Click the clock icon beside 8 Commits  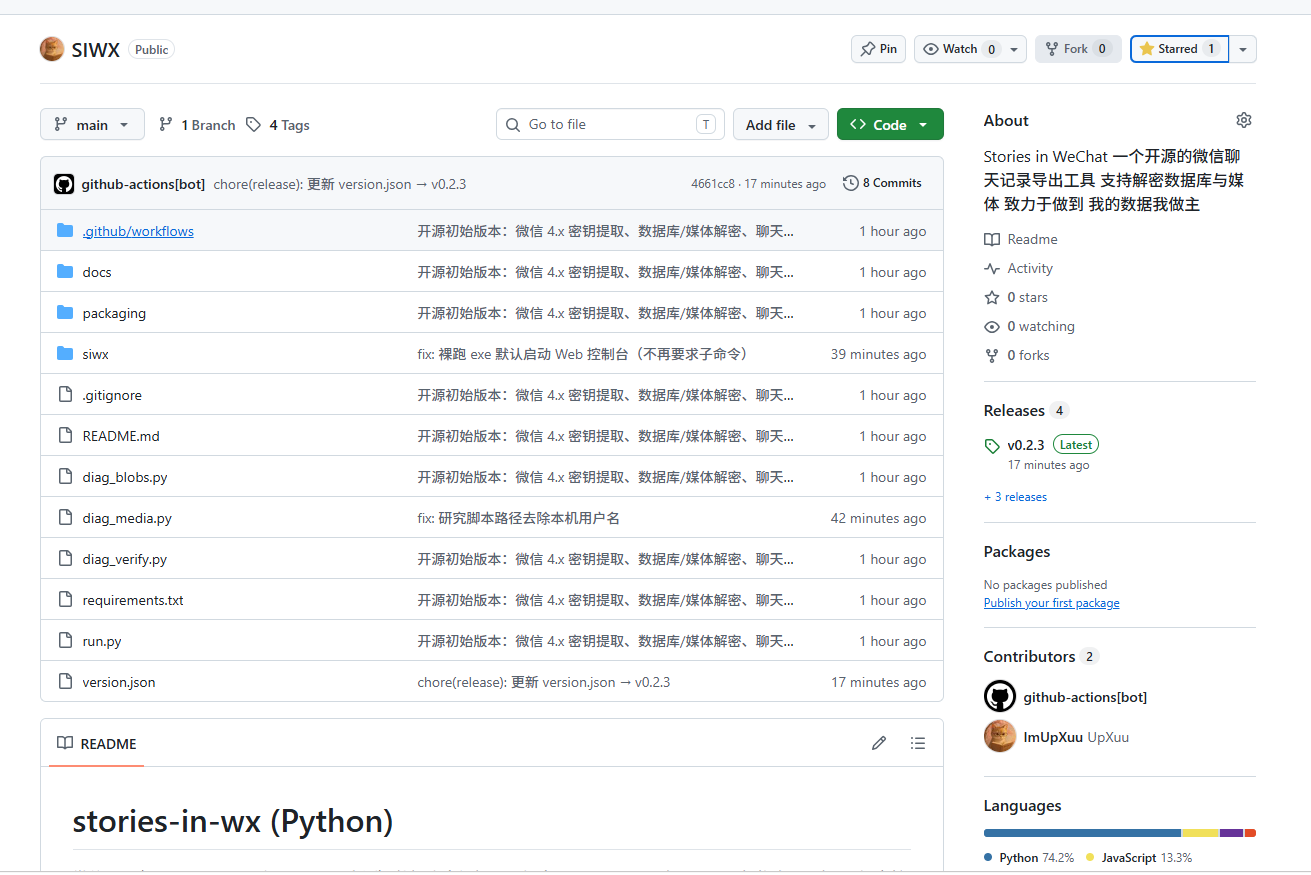point(851,183)
